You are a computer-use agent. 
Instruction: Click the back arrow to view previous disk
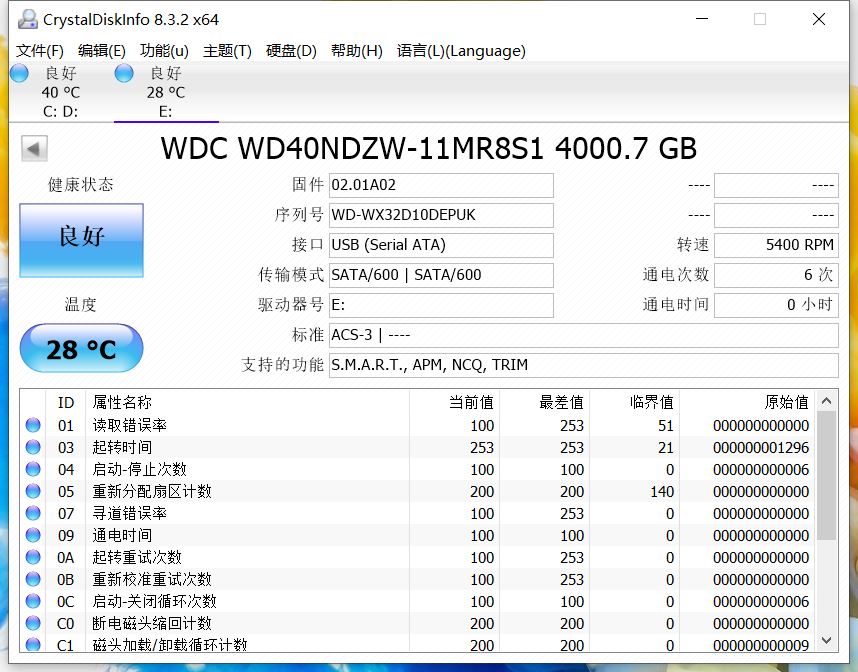33,148
